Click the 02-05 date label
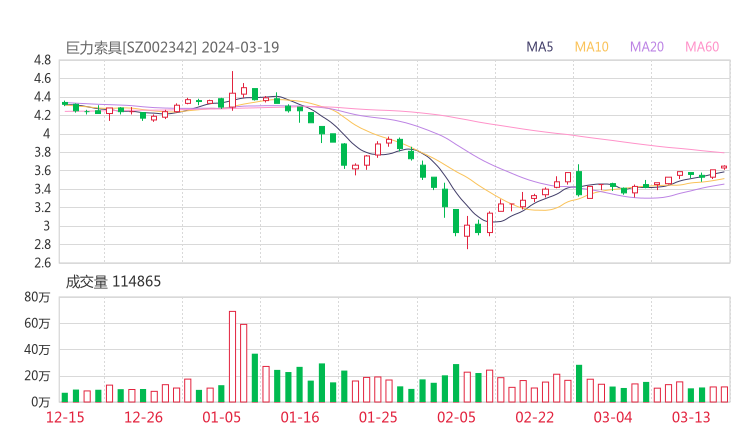 (456, 417)
